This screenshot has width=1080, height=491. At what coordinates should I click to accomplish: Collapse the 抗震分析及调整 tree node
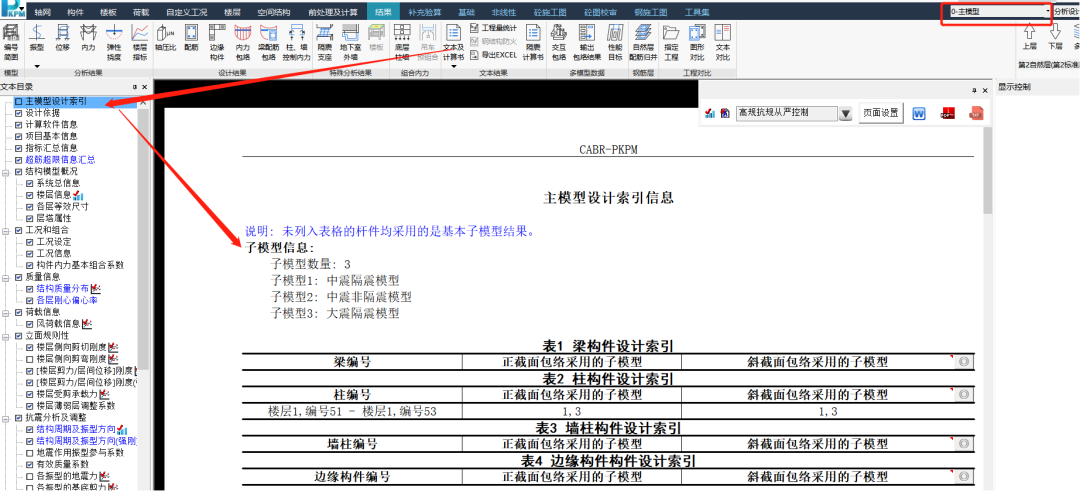6,417
